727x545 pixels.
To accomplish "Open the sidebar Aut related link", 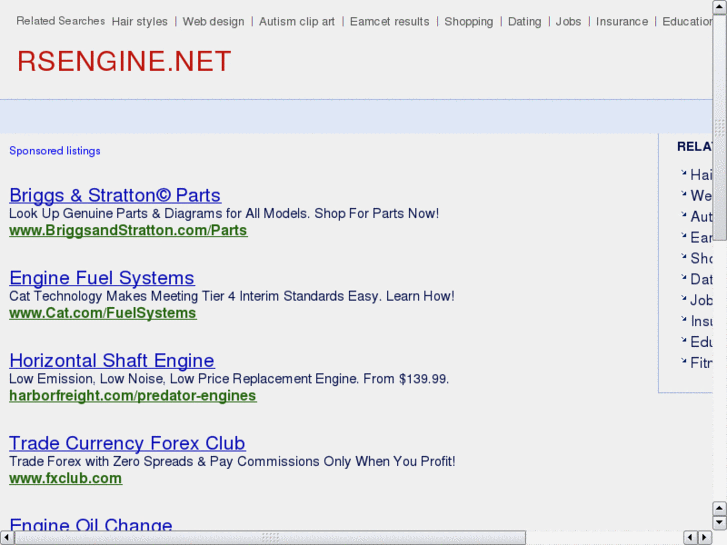I will [701, 217].
